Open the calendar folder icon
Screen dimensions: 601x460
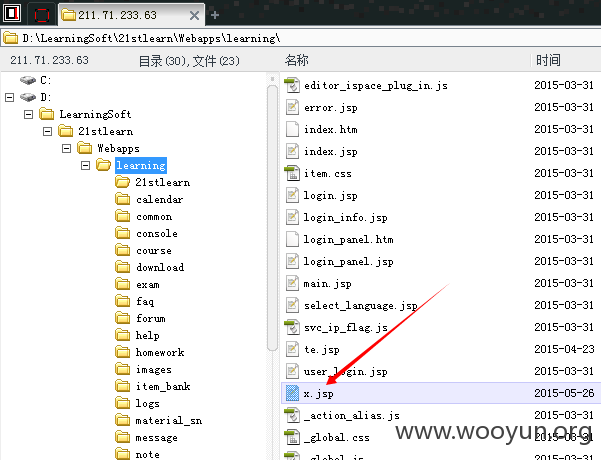coord(123,199)
